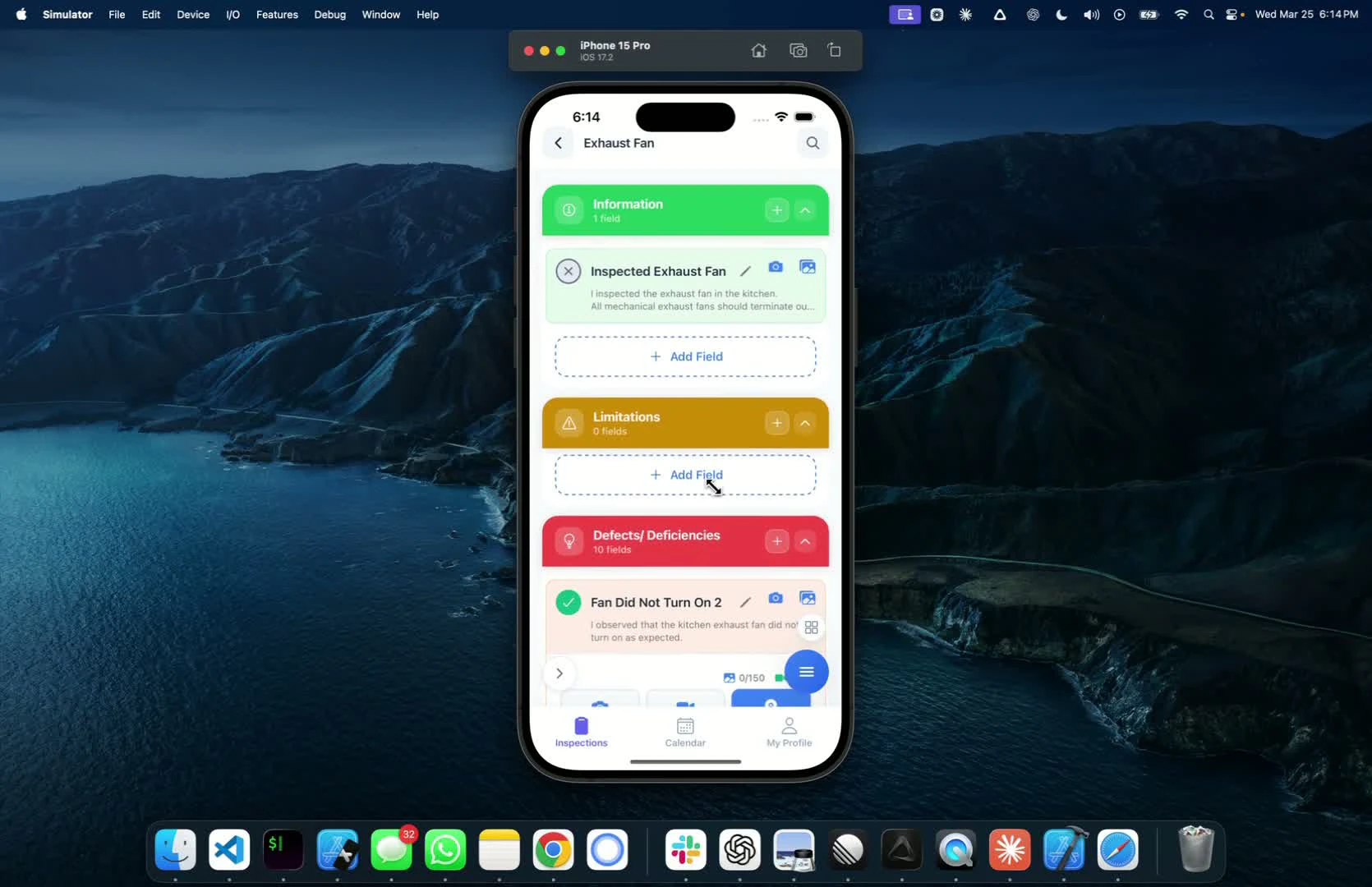Tap the 0/150 photo counter
The width and height of the screenshot is (1372, 887).
744,678
